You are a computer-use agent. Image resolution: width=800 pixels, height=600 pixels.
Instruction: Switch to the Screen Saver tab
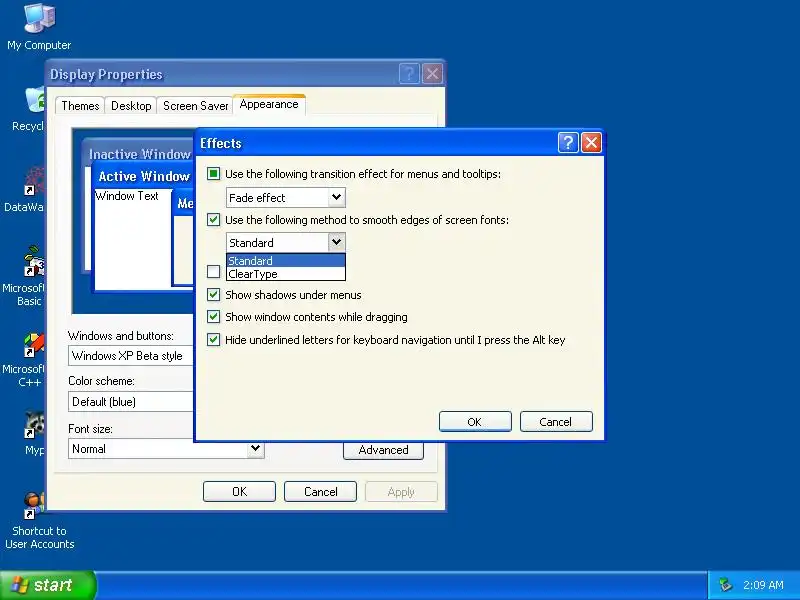[x=195, y=106]
